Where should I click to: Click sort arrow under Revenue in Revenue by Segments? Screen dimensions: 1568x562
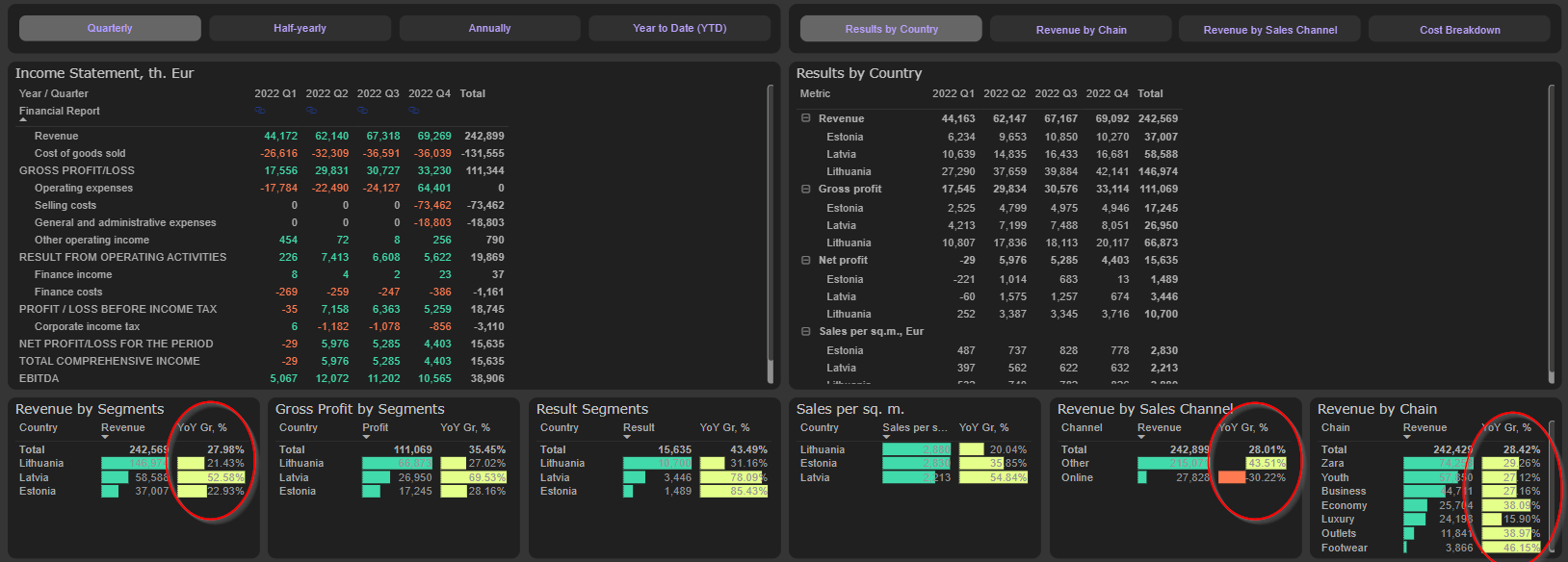coord(106,438)
